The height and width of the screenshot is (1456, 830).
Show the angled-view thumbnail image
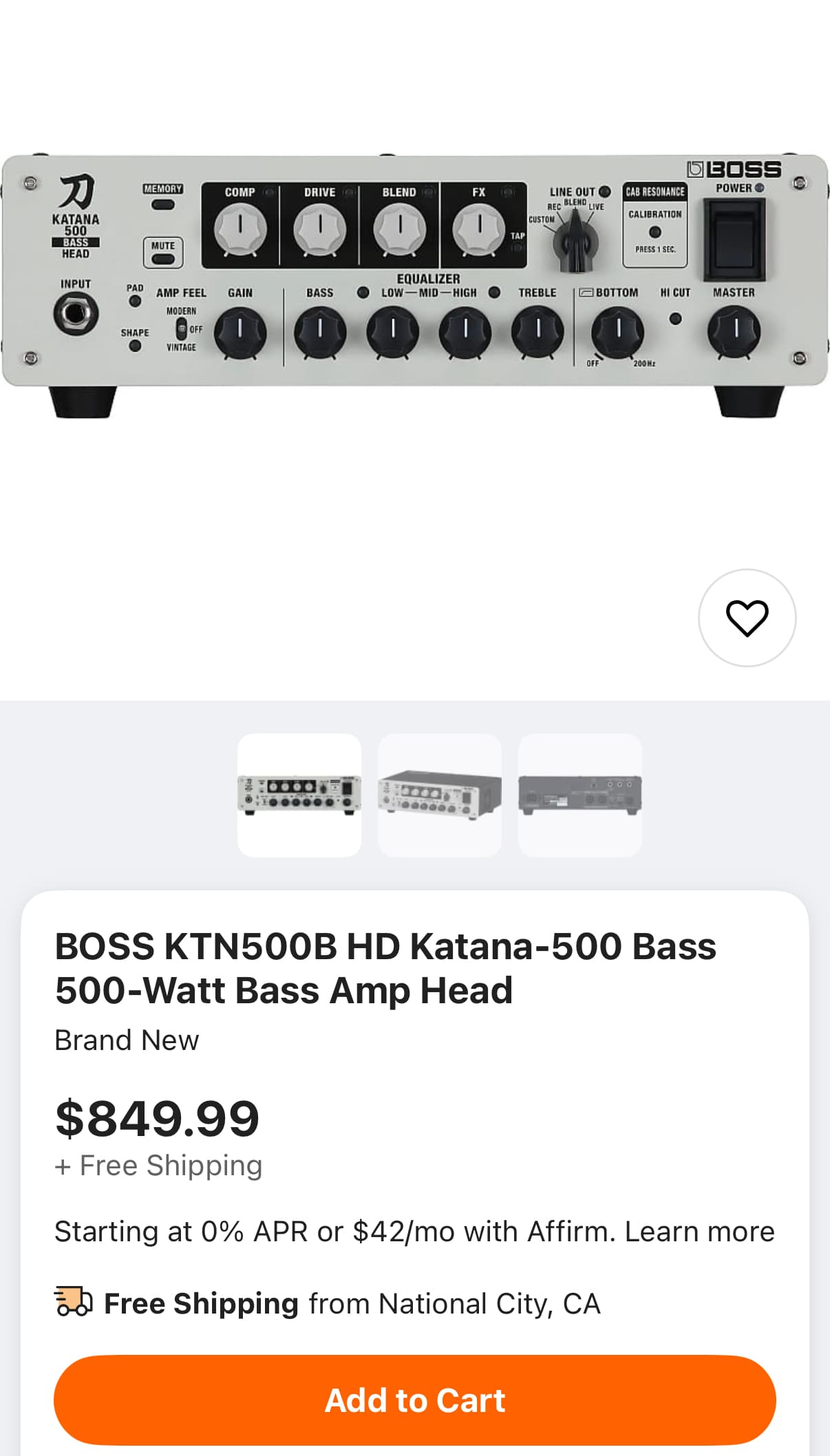[x=440, y=795]
